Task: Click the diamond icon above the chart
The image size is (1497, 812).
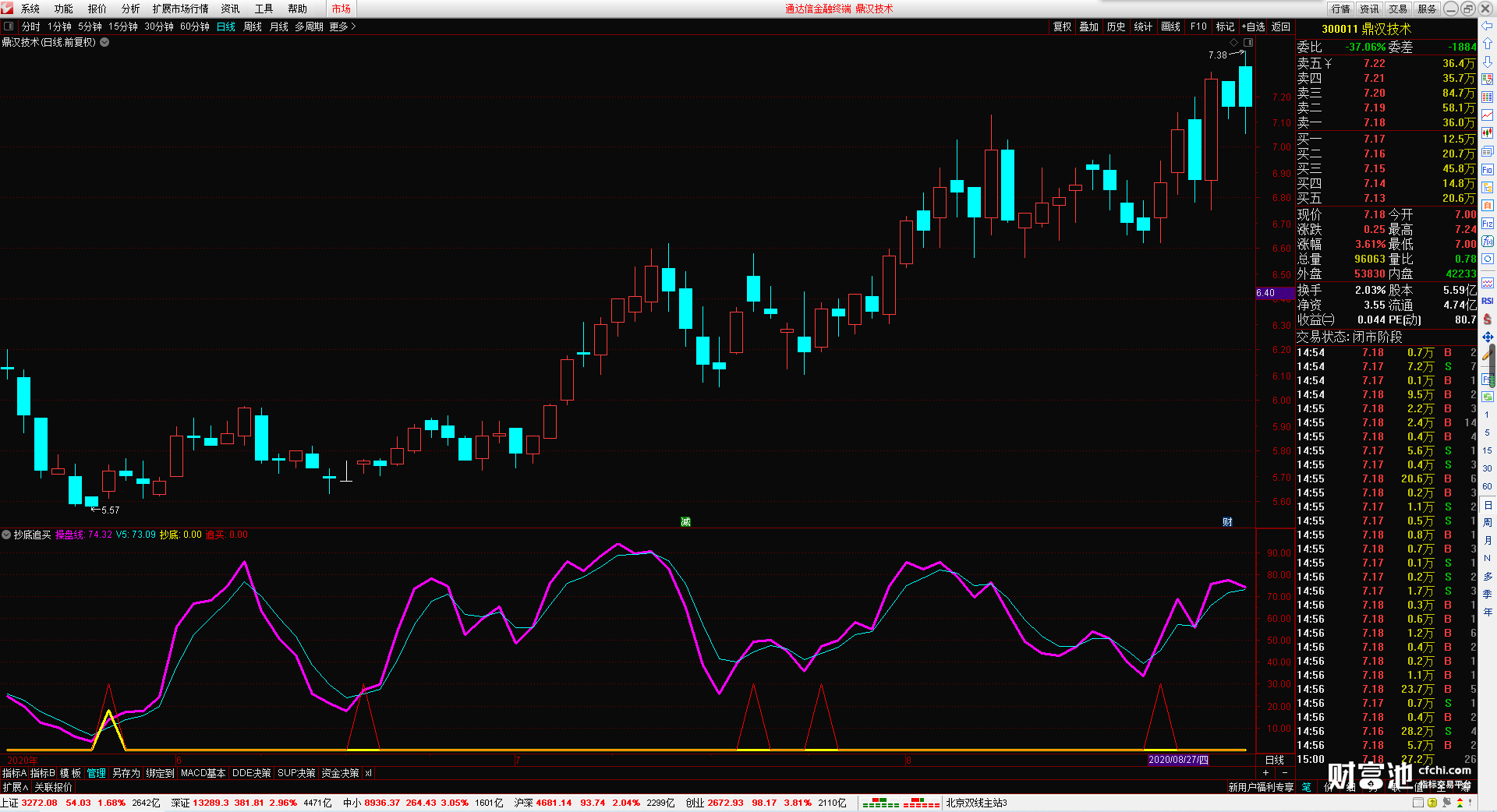Action: click(1233, 42)
